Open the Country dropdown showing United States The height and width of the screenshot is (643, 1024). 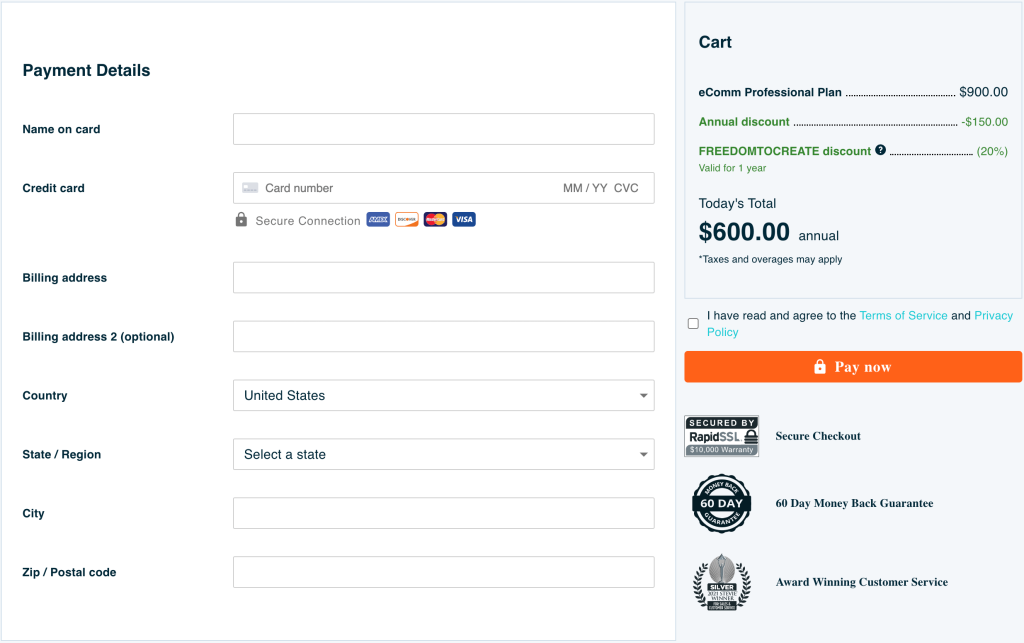pyautogui.click(x=443, y=396)
